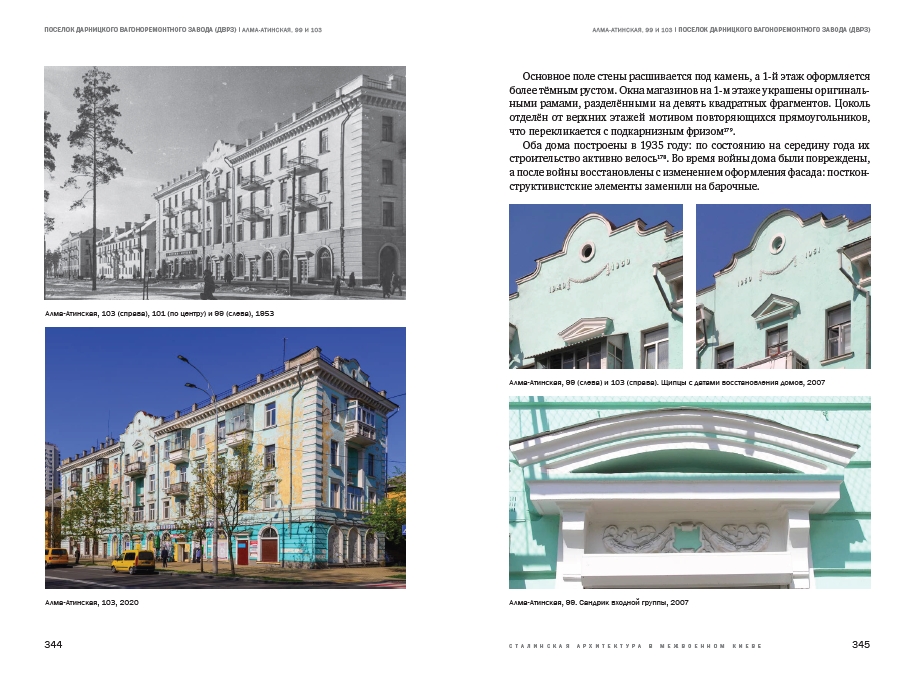This screenshot has width=919, height=673.
Task: Click page number 344
Action: click(54, 645)
